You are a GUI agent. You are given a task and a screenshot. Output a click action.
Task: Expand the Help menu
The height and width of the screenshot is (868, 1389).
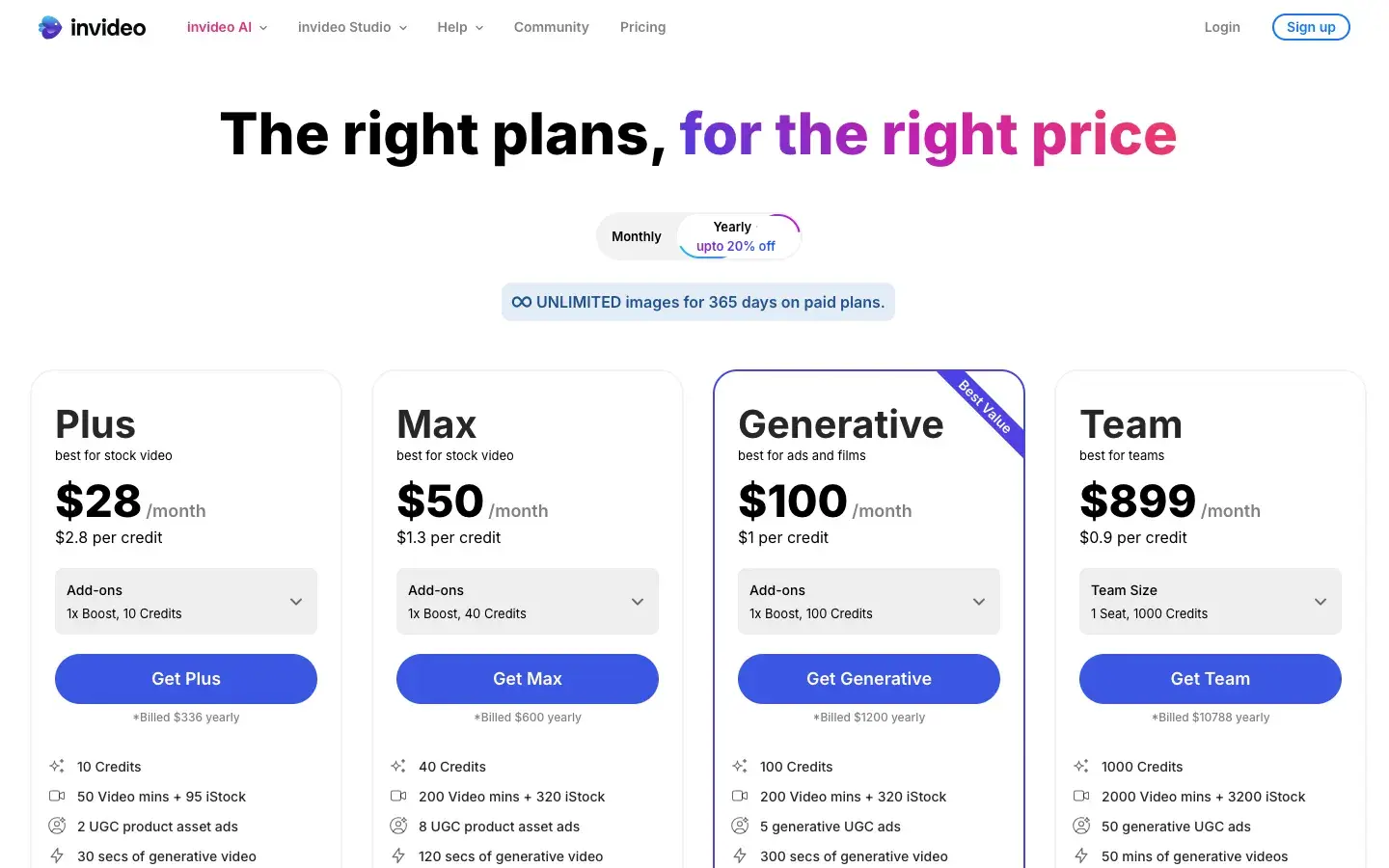[460, 27]
